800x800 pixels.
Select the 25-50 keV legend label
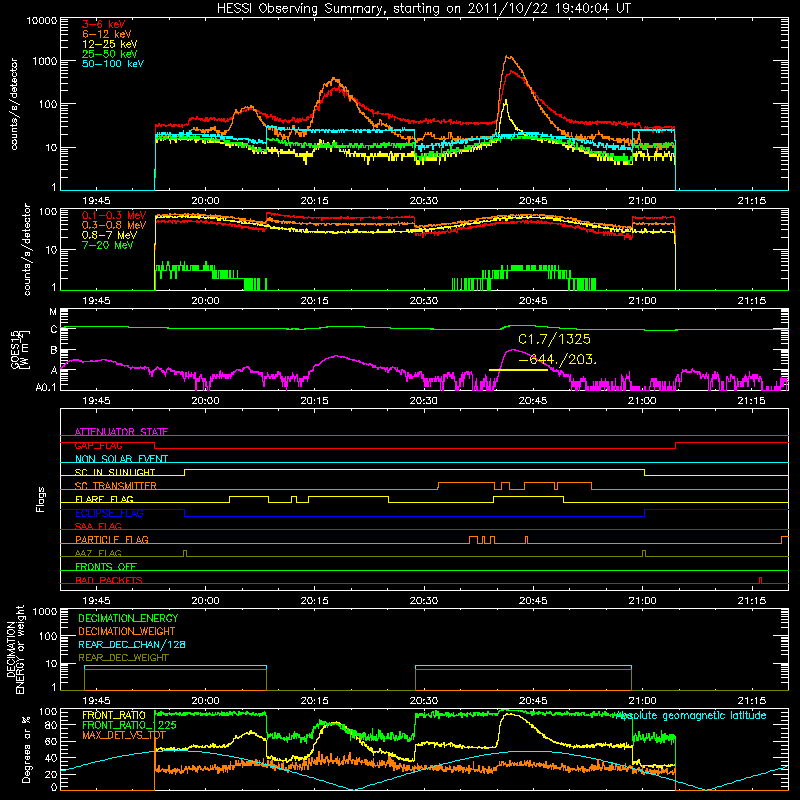(110, 54)
